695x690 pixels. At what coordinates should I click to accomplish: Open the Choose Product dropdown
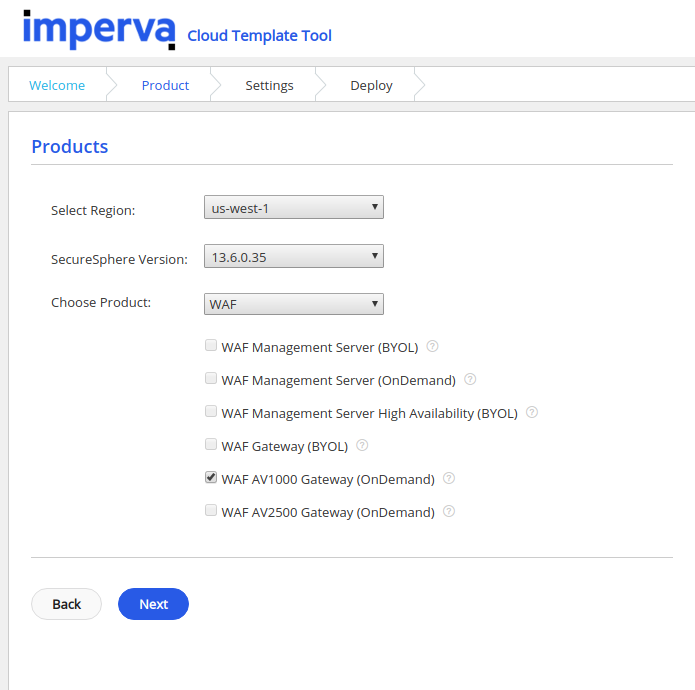coord(293,304)
